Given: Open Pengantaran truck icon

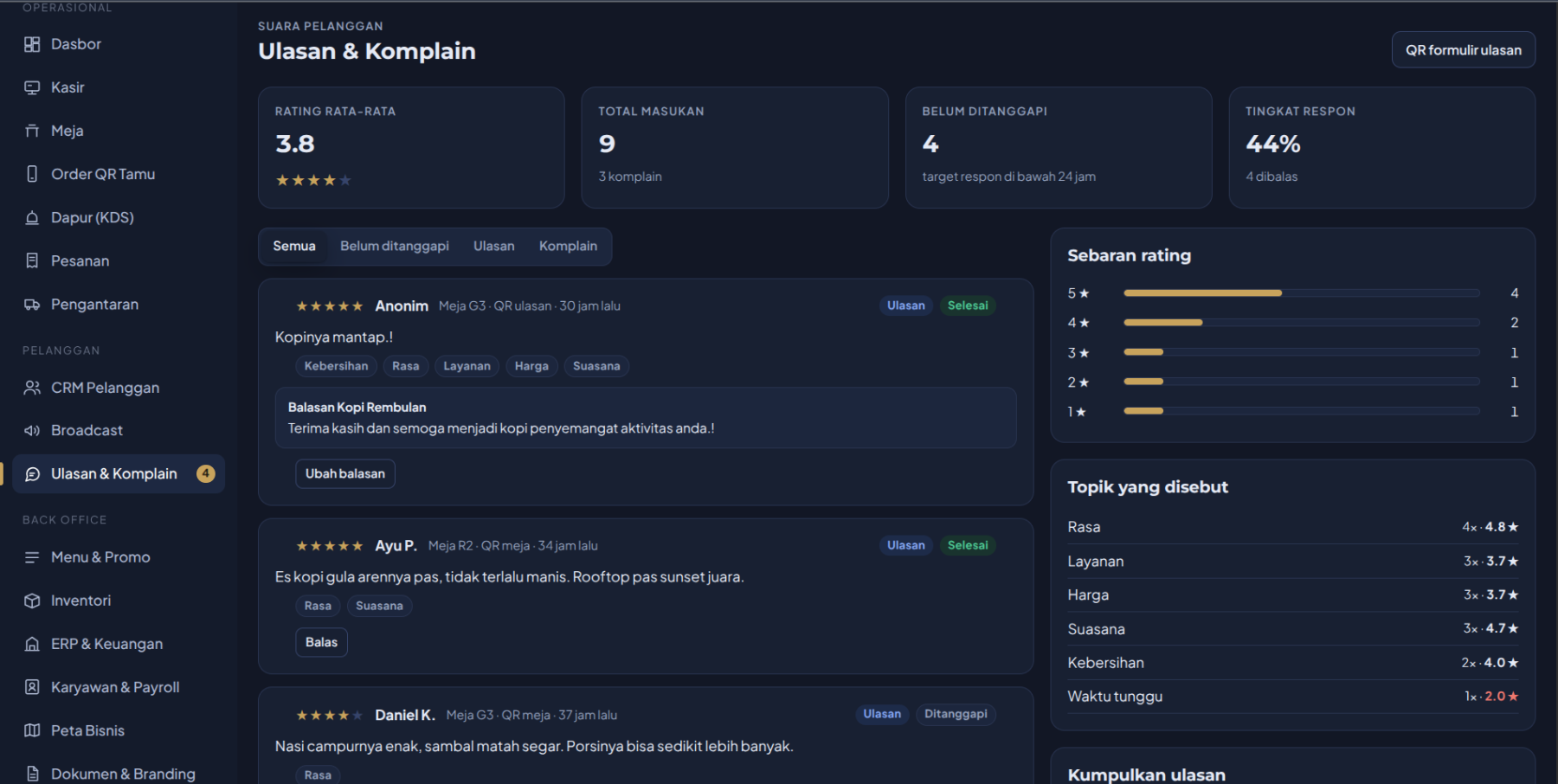Looking at the screenshot, I should click(x=32, y=305).
